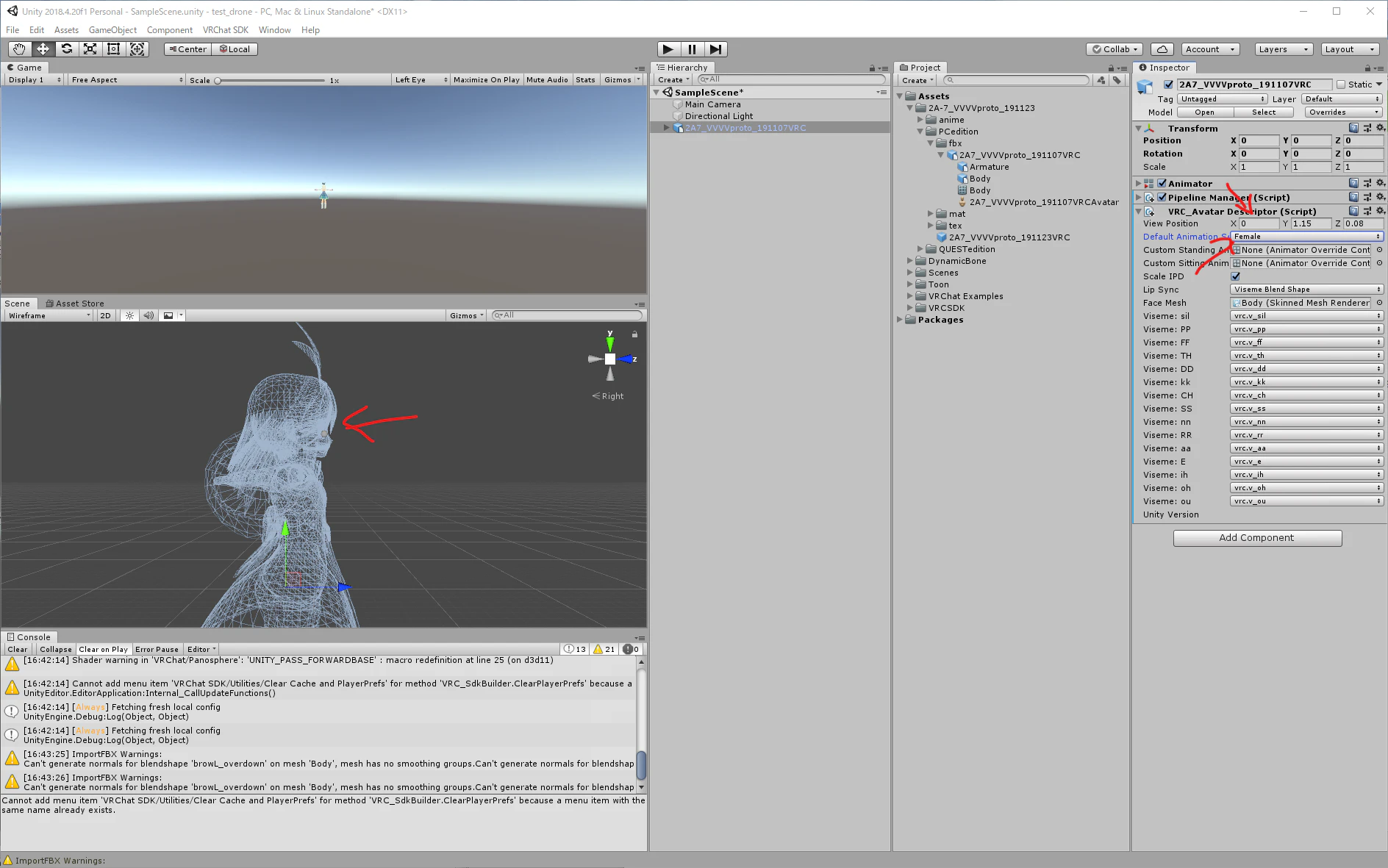Click the Add Component button
The width and height of the screenshot is (1388, 868).
[1257, 538]
